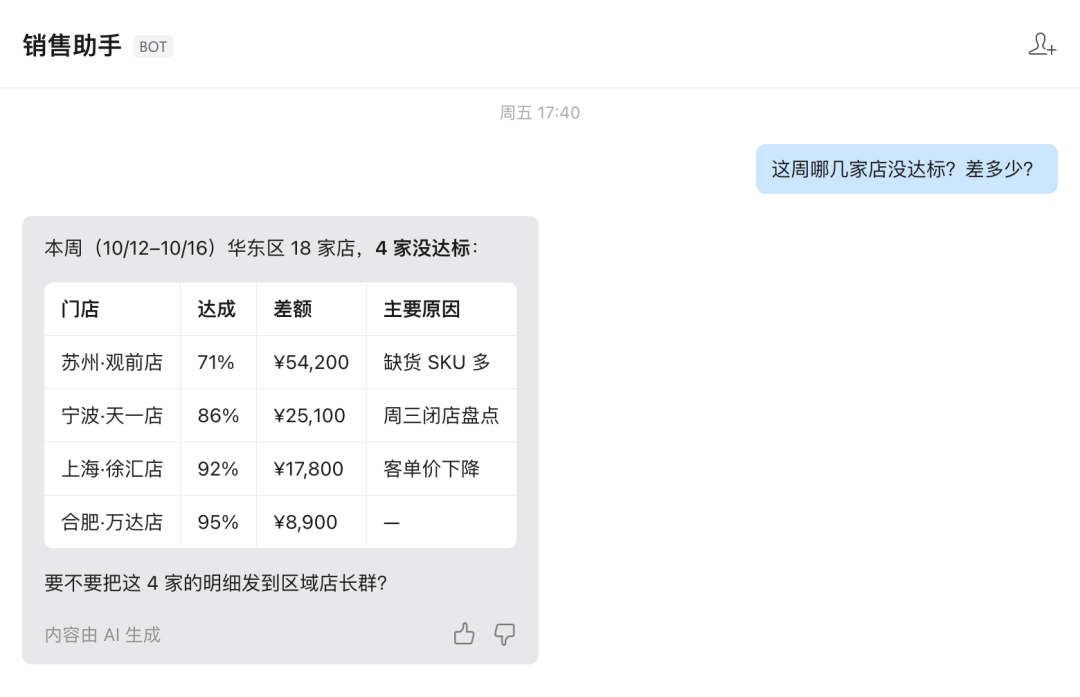Open the 销售助手 chat title

pyautogui.click(x=72, y=45)
